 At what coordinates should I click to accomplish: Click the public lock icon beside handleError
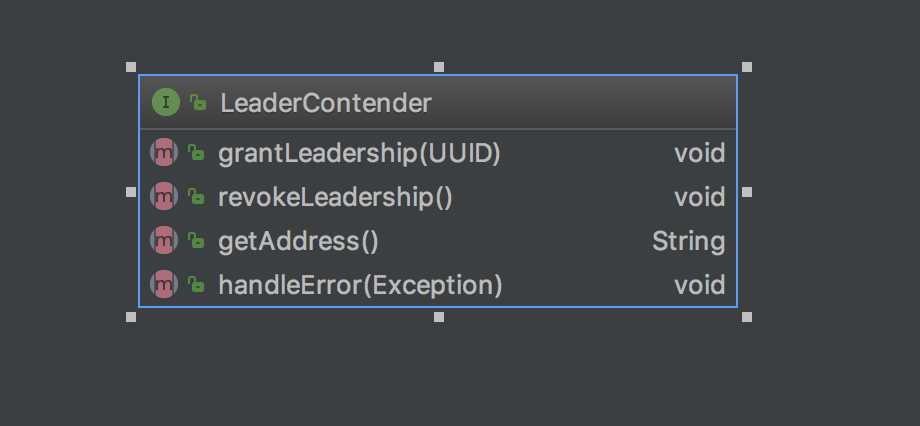[x=196, y=285]
